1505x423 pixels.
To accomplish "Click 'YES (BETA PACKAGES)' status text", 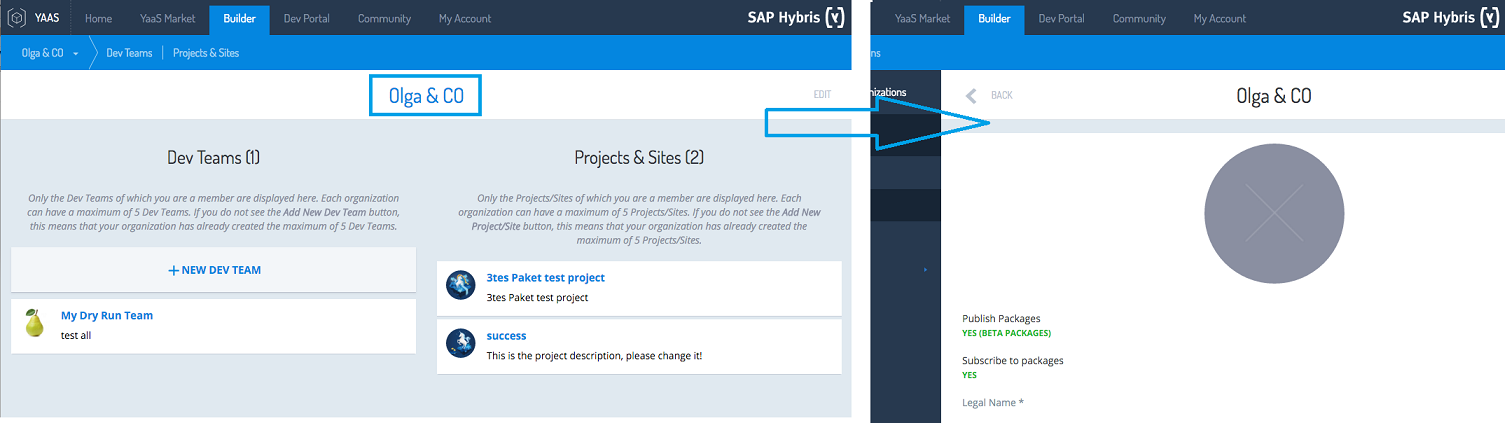I will [1006, 333].
